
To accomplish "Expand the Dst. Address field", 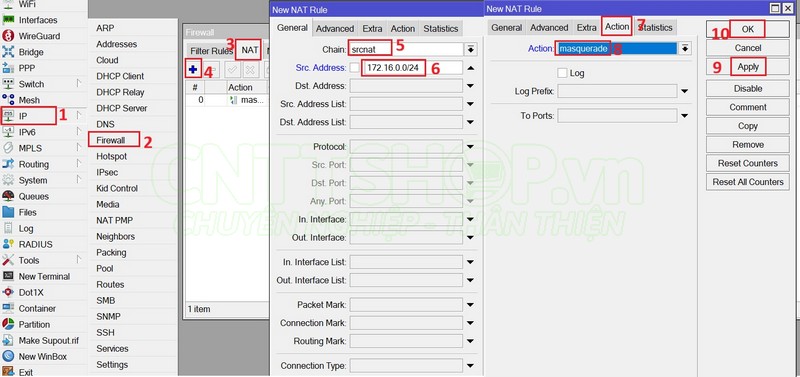I will pyautogui.click(x=470, y=86).
